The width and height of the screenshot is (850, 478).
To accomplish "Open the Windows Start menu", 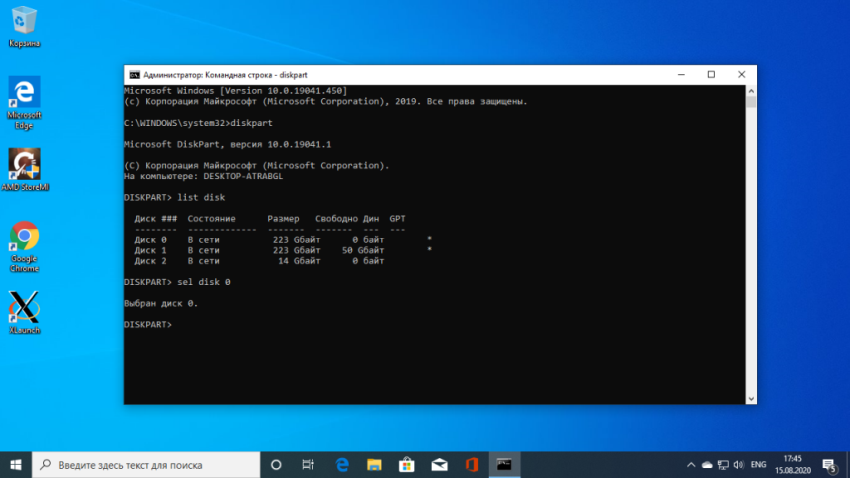I will [x=16, y=465].
